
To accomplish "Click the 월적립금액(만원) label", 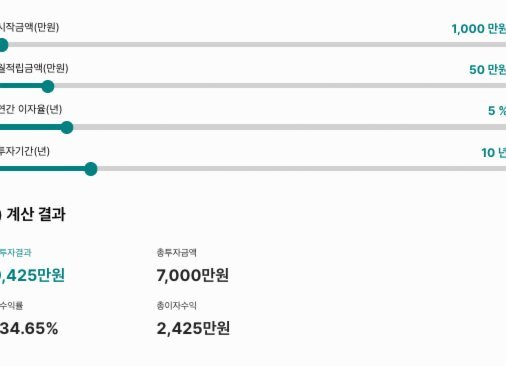I will (x=34, y=68).
